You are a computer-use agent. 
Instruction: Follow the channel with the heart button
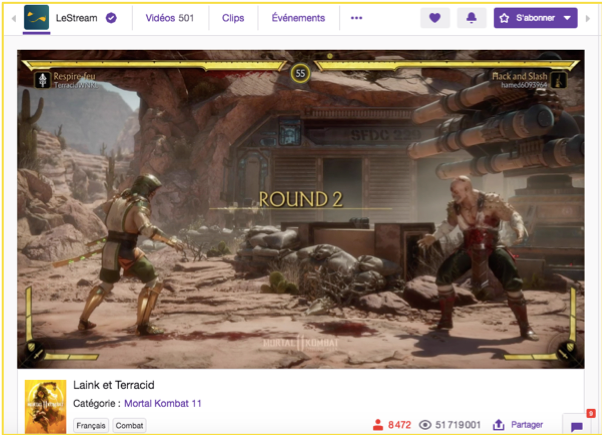(x=435, y=18)
